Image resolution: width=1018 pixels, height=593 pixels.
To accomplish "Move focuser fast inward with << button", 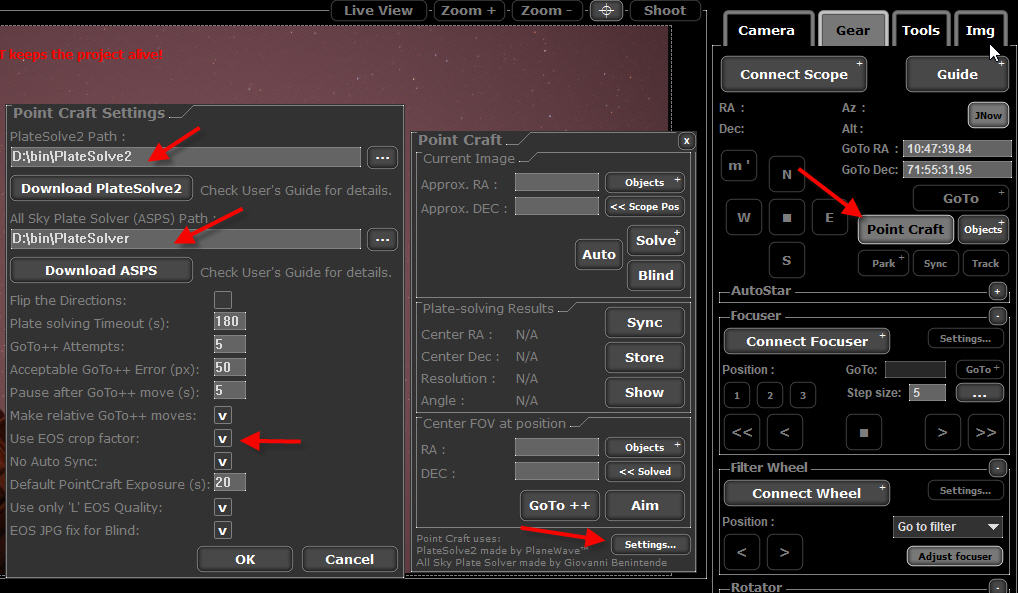I will [x=742, y=432].
